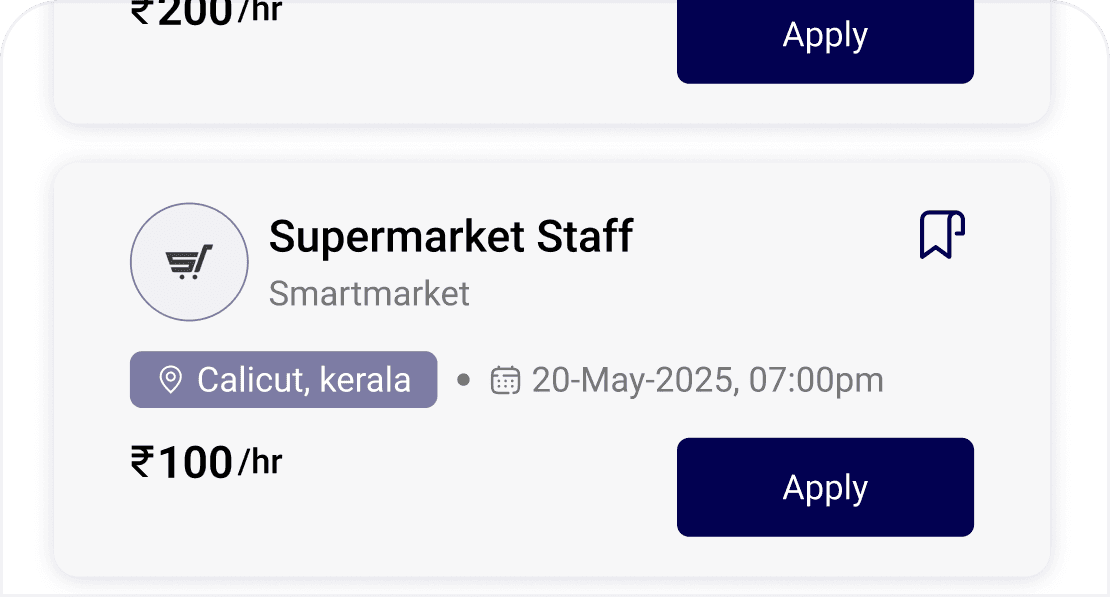Click the word kerala in the chip
This screenshot has width=1110, height=597.
366,380
